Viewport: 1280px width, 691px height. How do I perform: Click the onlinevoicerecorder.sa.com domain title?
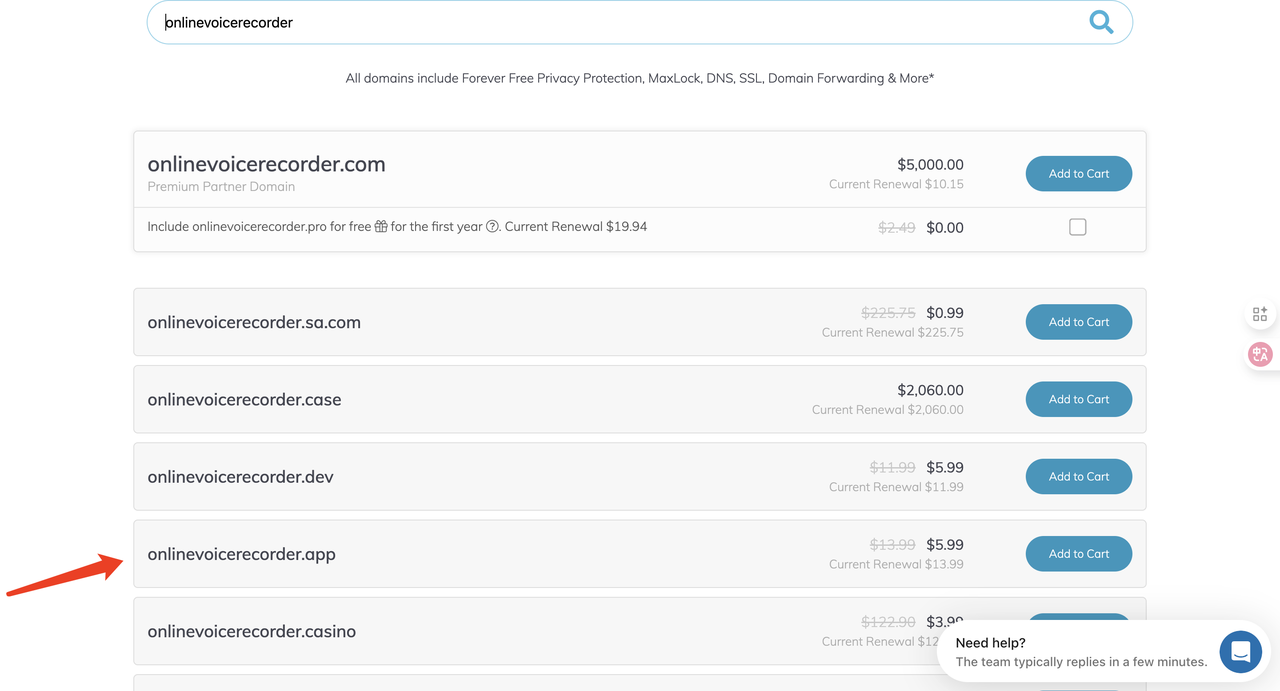(x=254, y=322)
